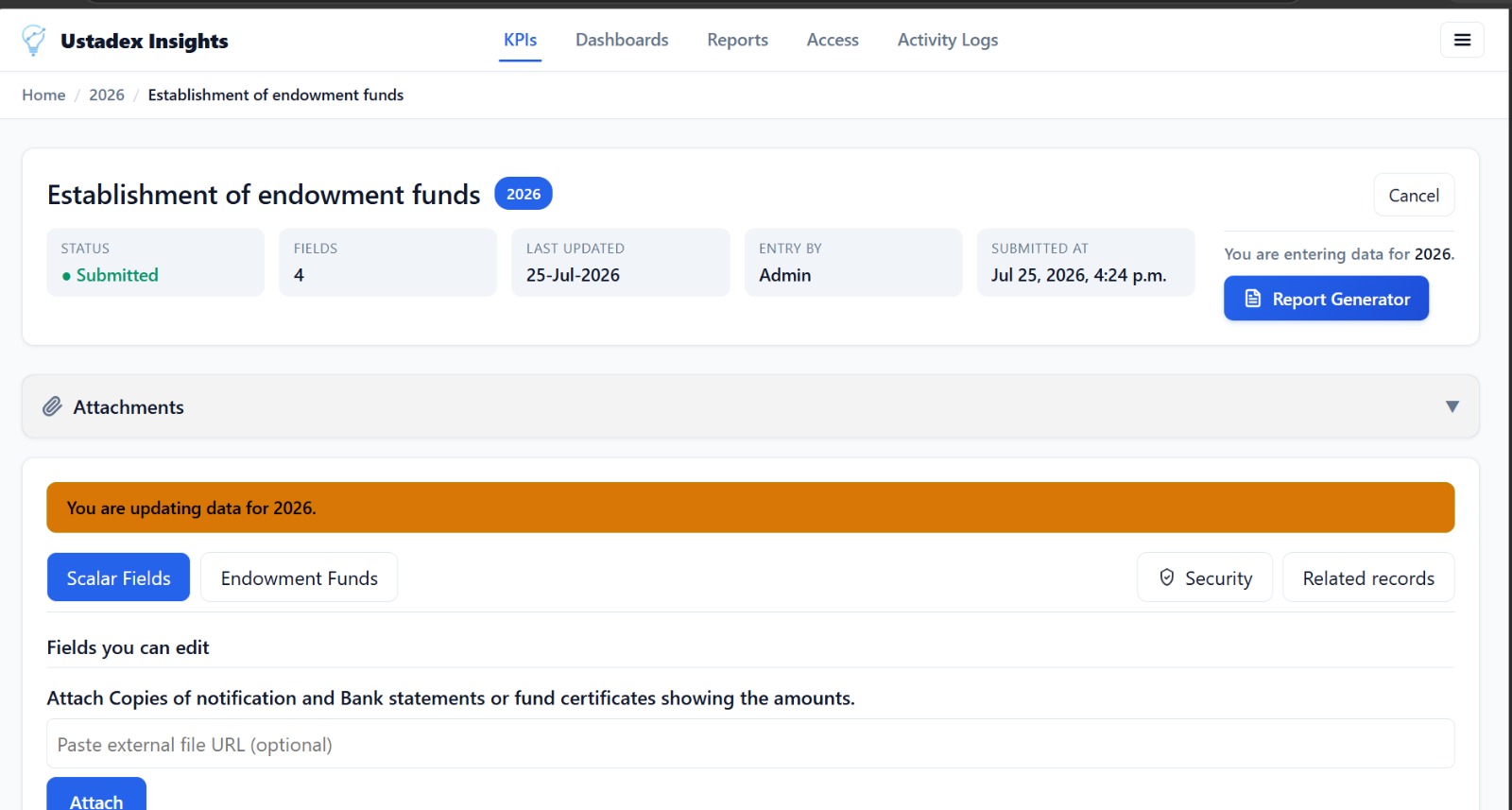Open the Reports navigation item
The image size is (1512, 810).
[737, 40]
